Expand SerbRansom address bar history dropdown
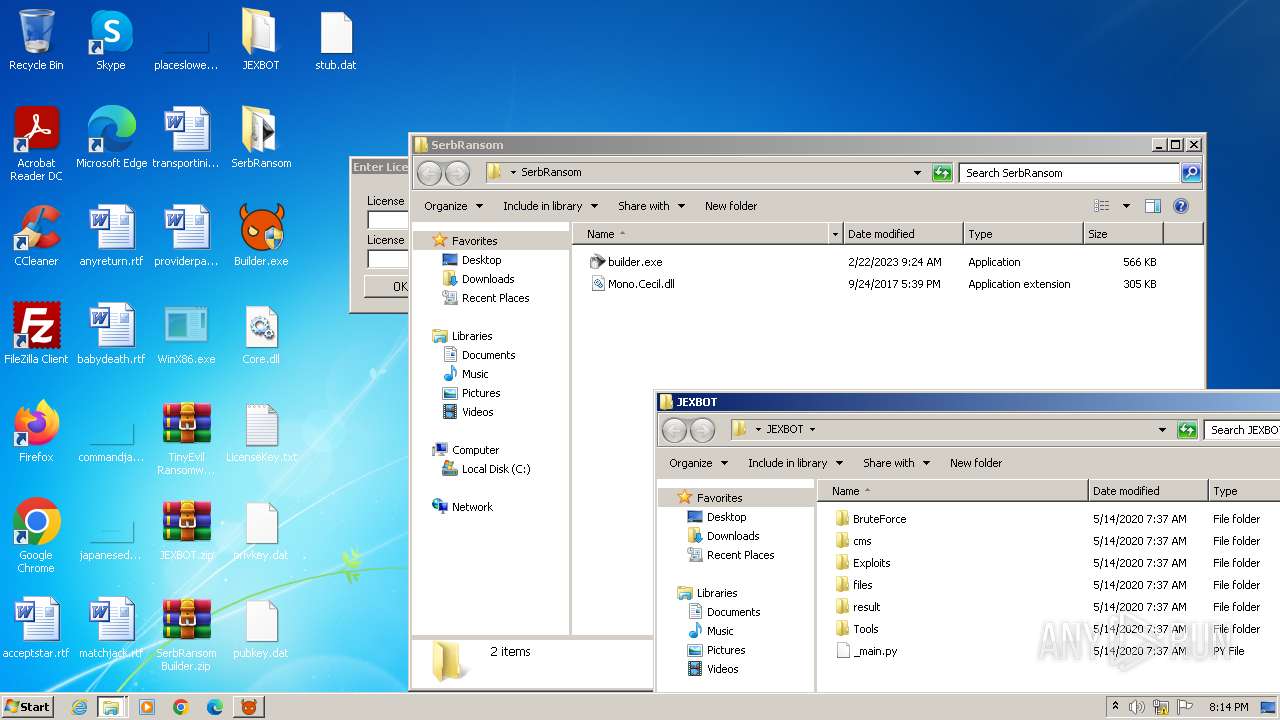Image resolution: width=1280 pixels, height=720 pixels. pos(917,172)
